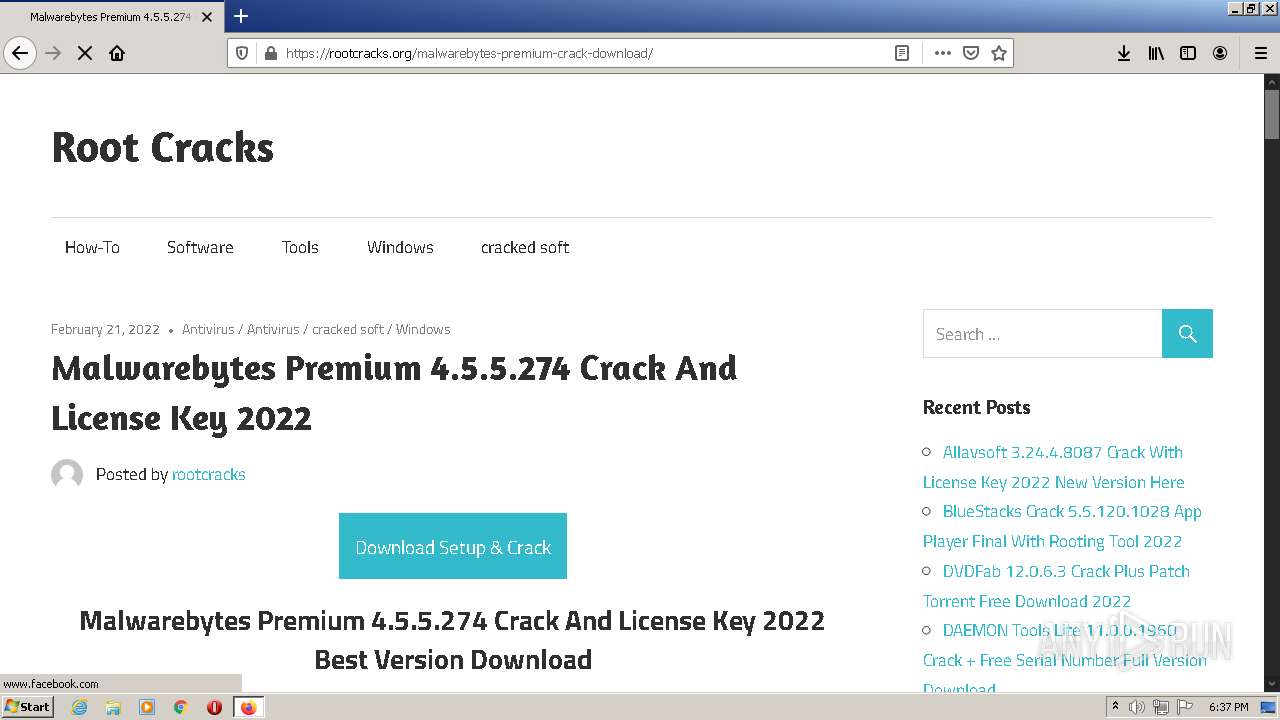Open the cracked soft menu item
This screenshot has height=720, width=1280.
click(525, 247)
